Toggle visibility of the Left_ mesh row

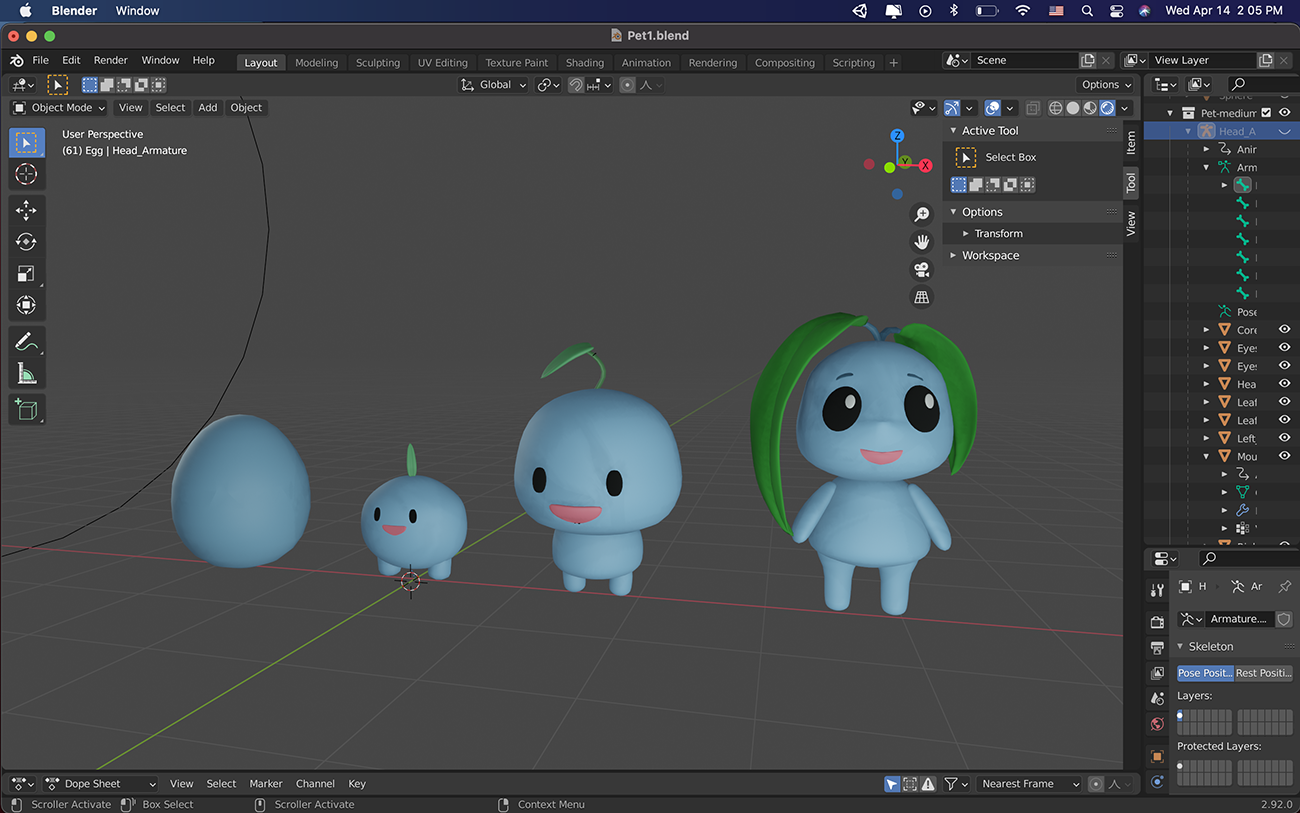1285,438
